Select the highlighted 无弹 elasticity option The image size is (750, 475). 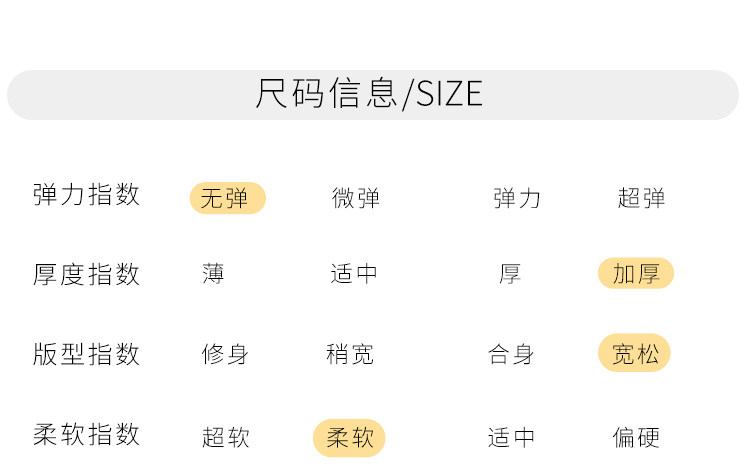(228, 198)
